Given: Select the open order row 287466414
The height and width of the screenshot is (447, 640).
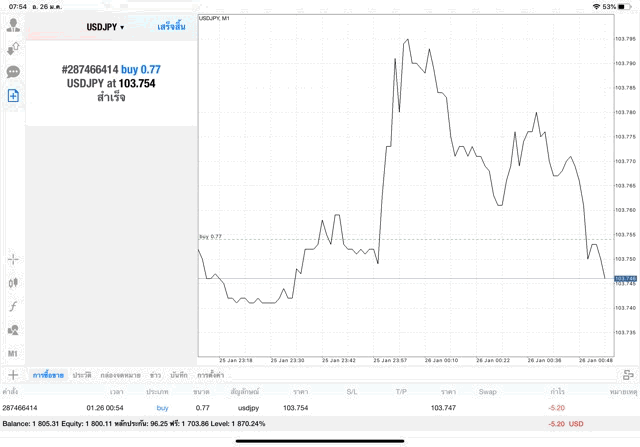Looking at the screenshot, I should 300,408.
